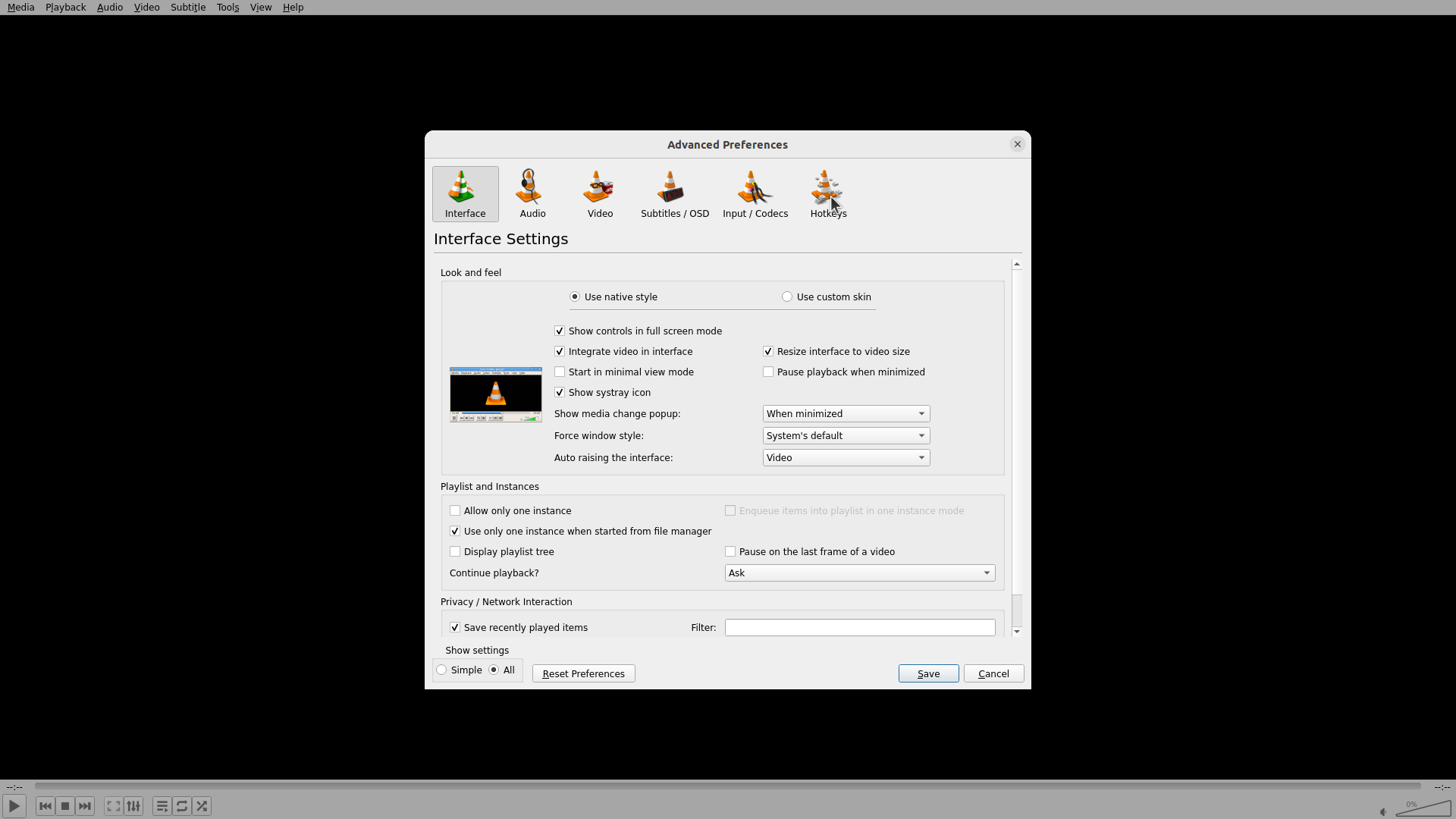Open the Video preferences category
This screenshot has width=1456, height=819.
[x=599, y=194]
